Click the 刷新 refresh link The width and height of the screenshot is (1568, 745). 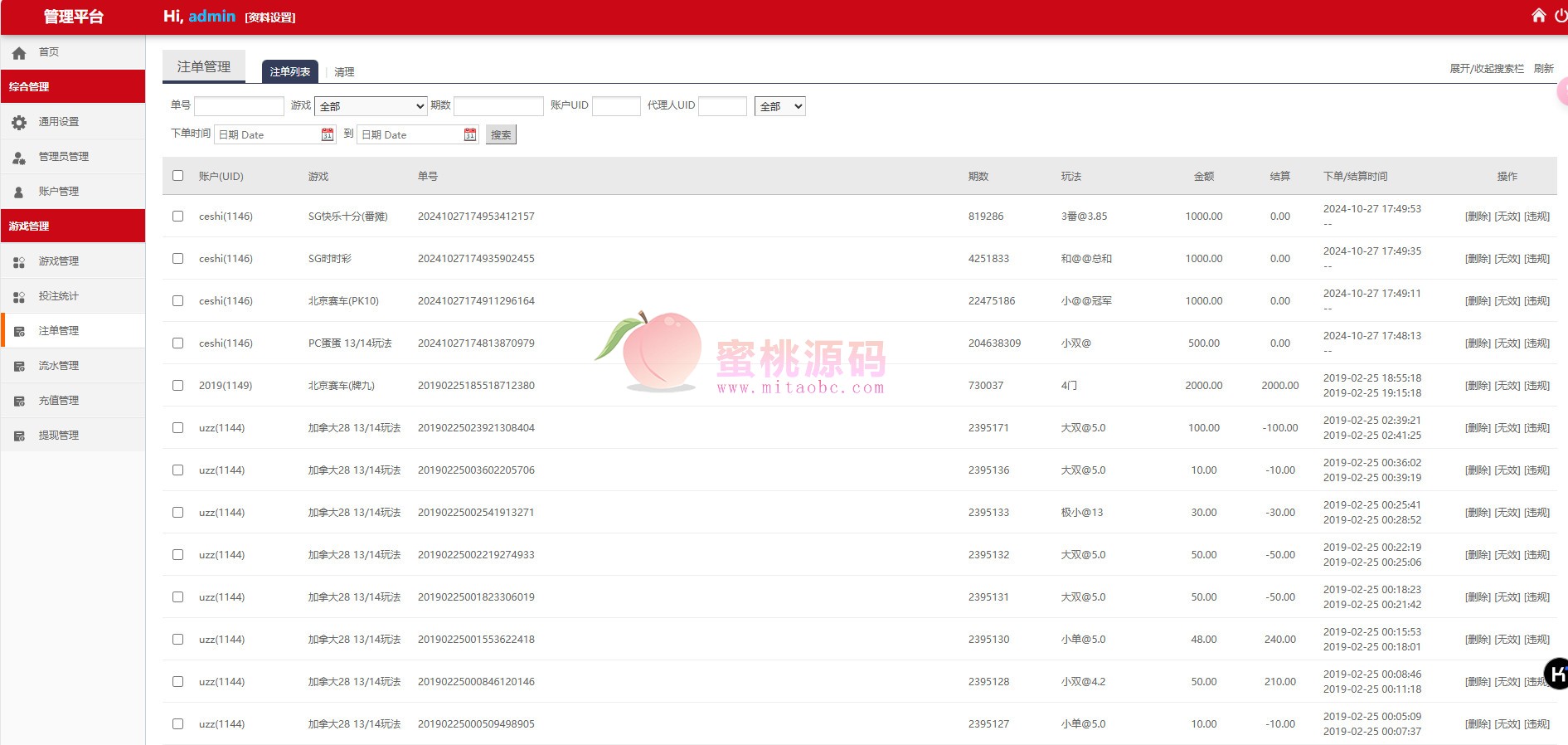coord(1543,69)
